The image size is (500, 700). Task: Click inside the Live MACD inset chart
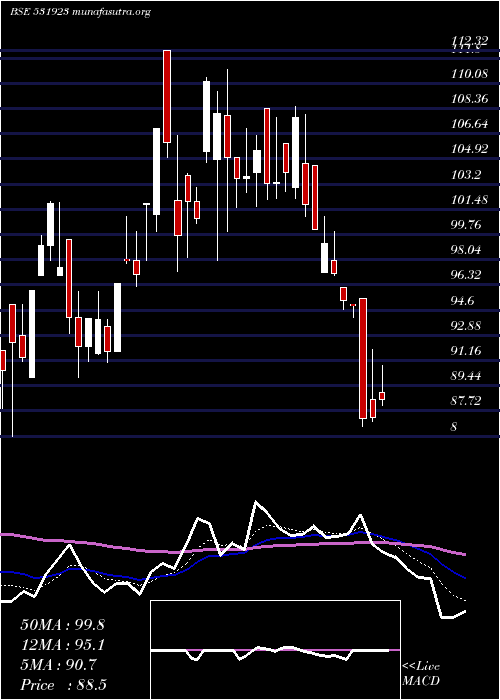(x=275, y=650)
